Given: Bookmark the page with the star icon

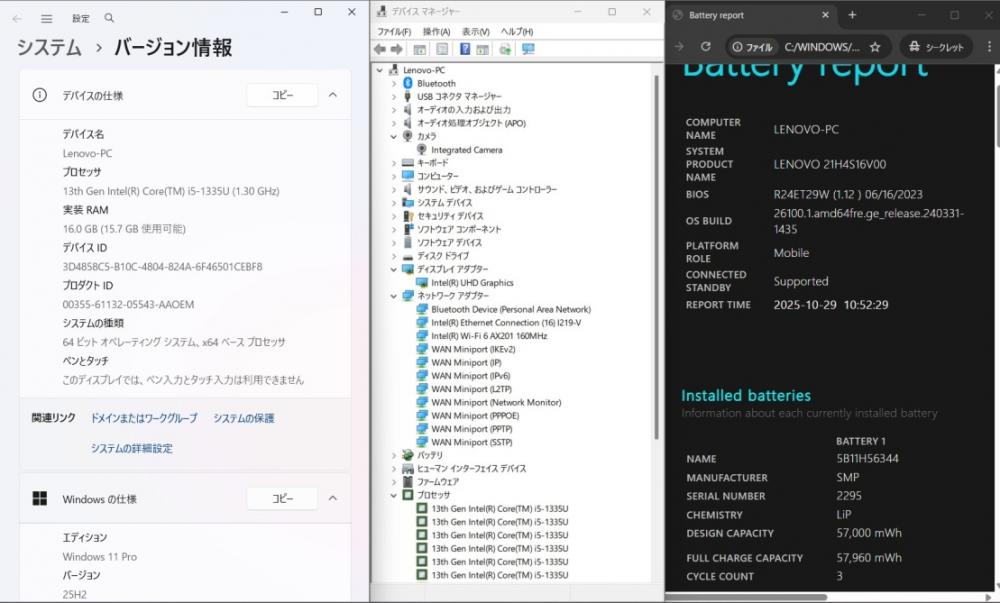Looking at the screenshot, I should pos(875,47).
